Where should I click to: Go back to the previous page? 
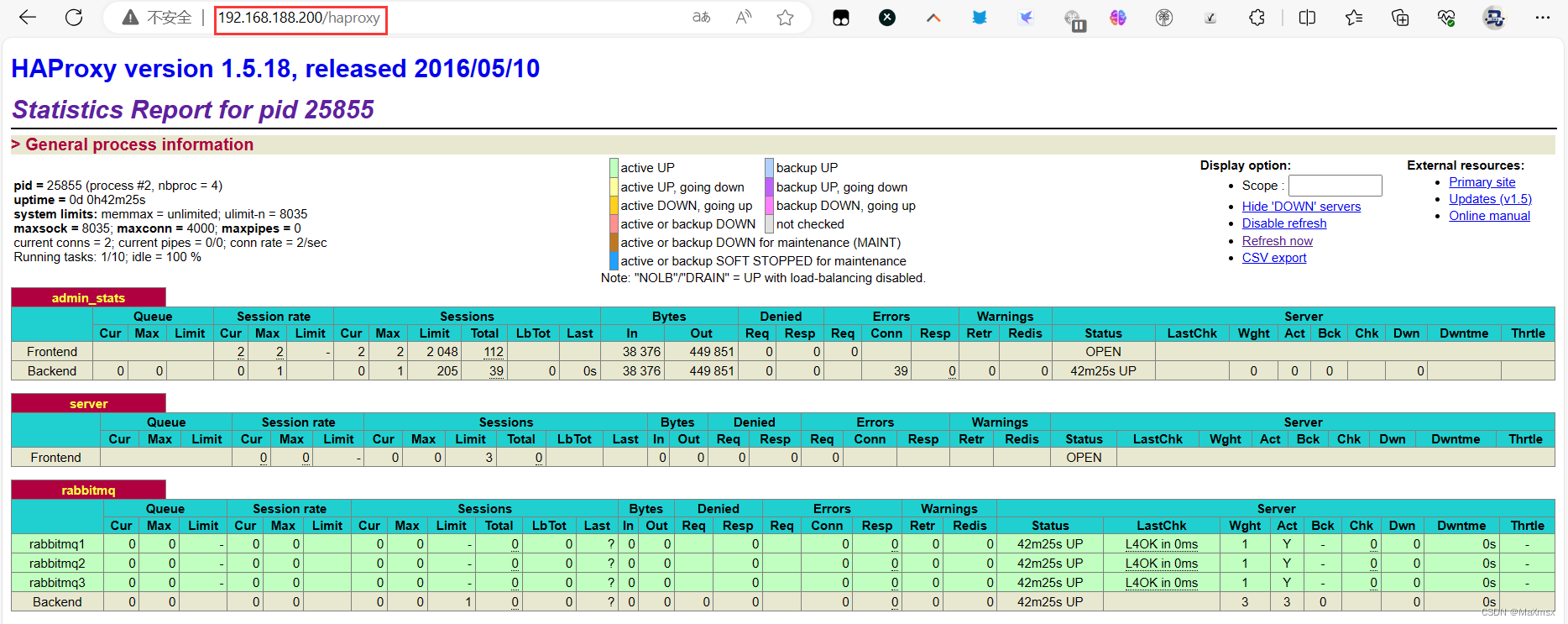click(28, 18)
